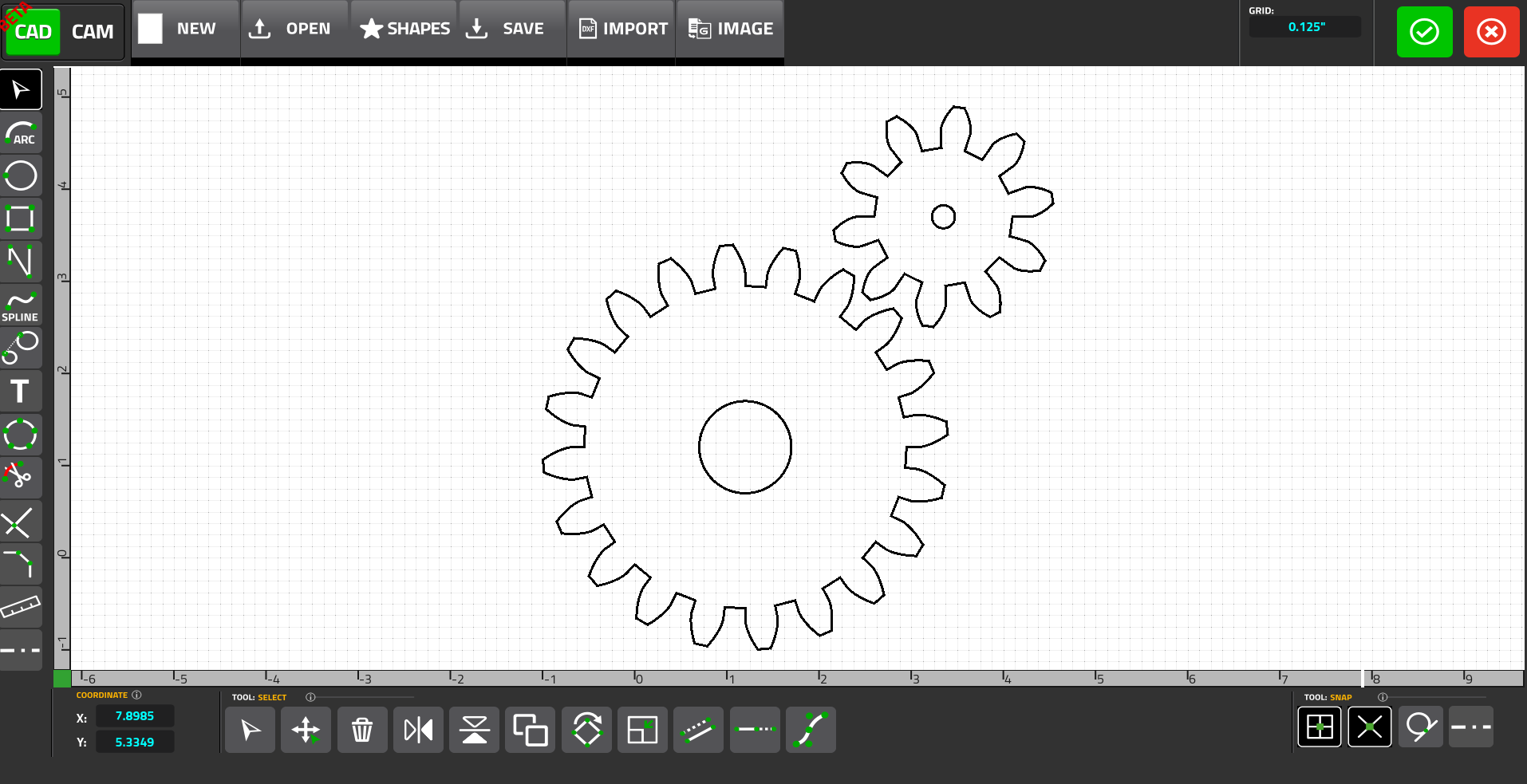Viewport: 1527px width, 784px height.
Task: Select the Circle drawing tool
Action: (22, 176)
